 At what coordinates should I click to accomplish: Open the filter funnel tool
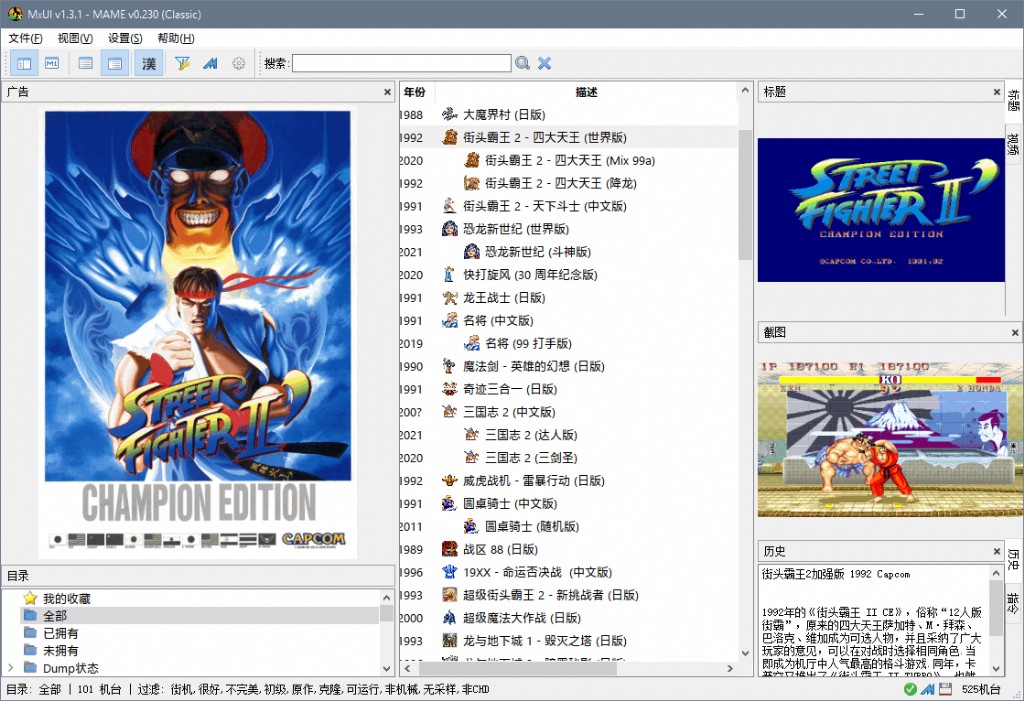pos(182,63)
